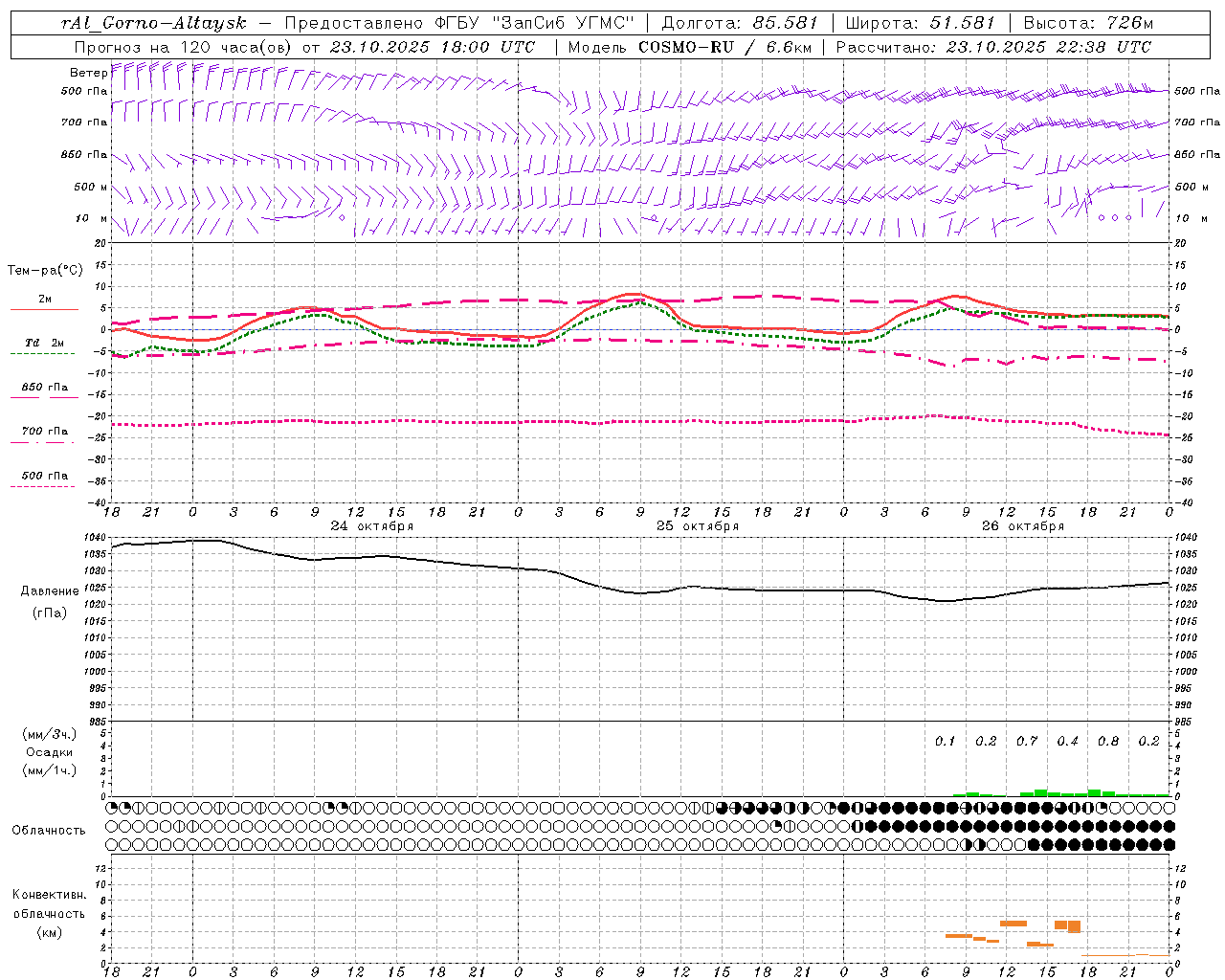Click the '26 октября' date label
Screen dimensions: 1225x980
tap(1023, 525)
